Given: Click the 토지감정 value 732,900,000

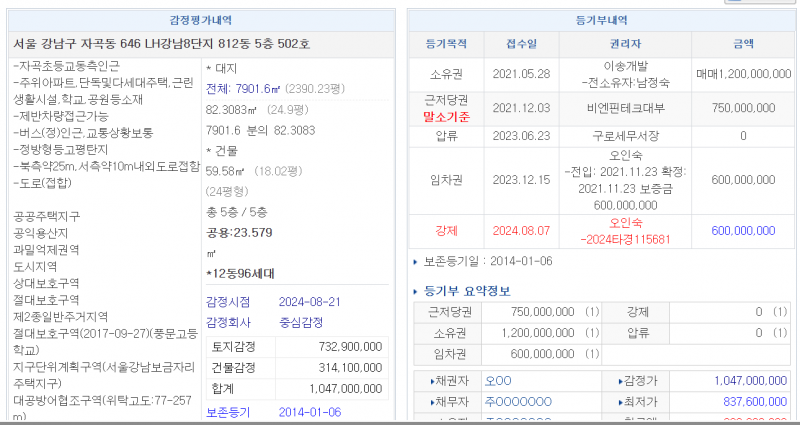Looking at the screenshot, I should click(x=347, y=346).
